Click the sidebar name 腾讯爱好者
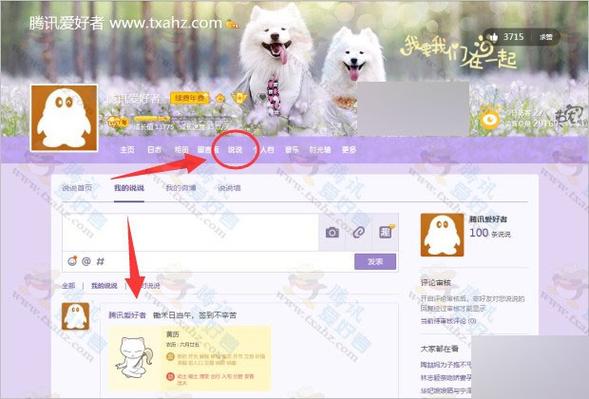Viewport: 589px width, 399px height. point(488,219)
